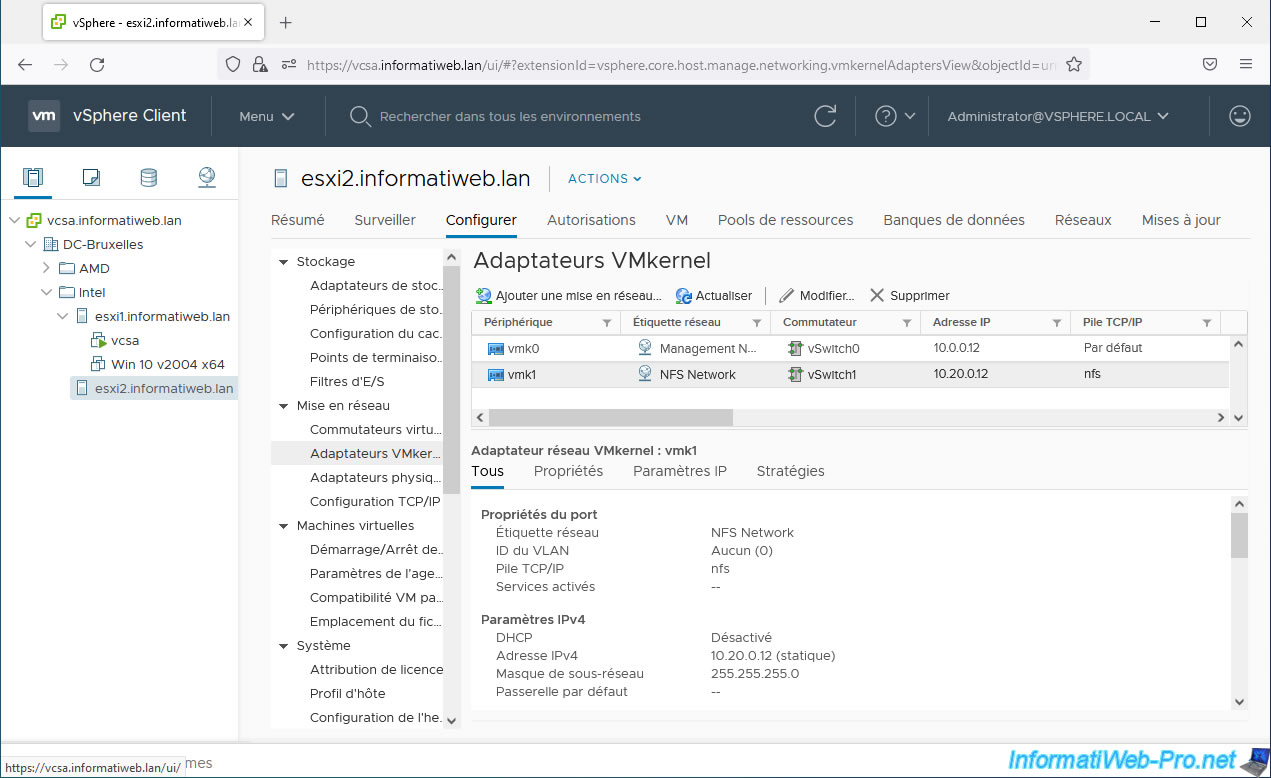Image resolution: width=1271 pixels, height=778 pixels.
Task: Click the smiley feedback icon
Action: point(1240,116)
